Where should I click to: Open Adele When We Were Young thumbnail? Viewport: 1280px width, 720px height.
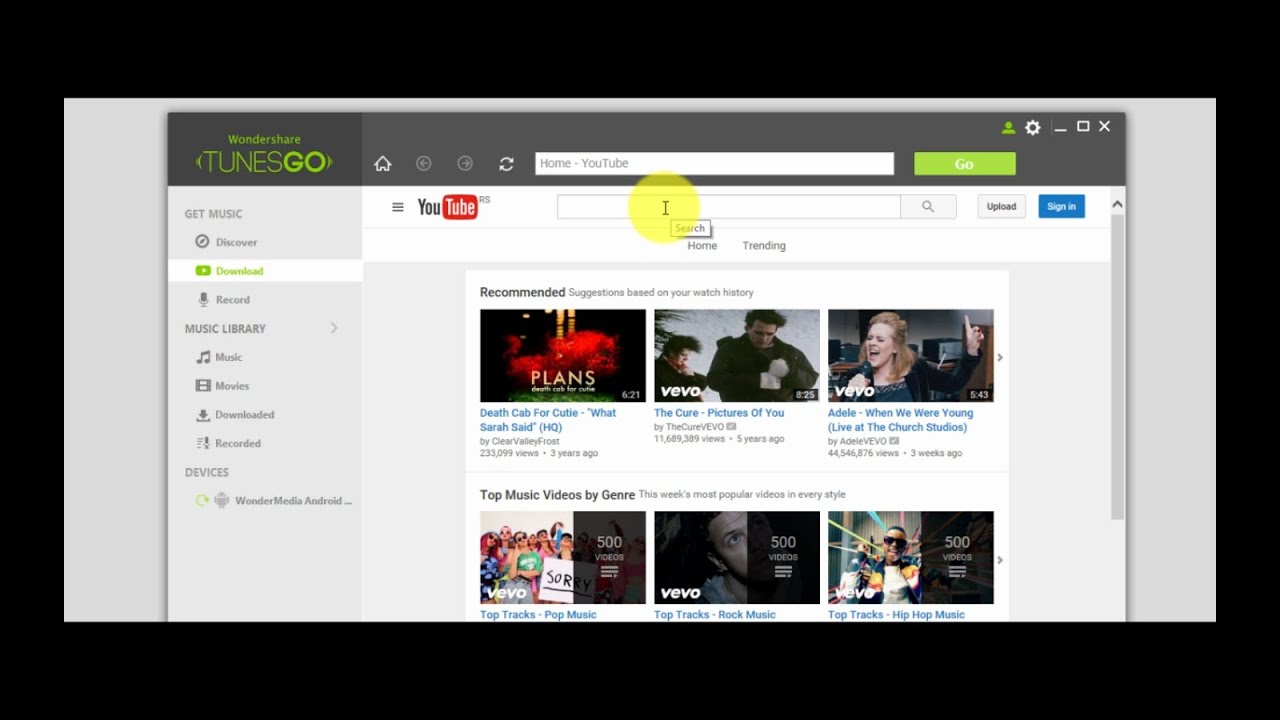tap(911, 356)
